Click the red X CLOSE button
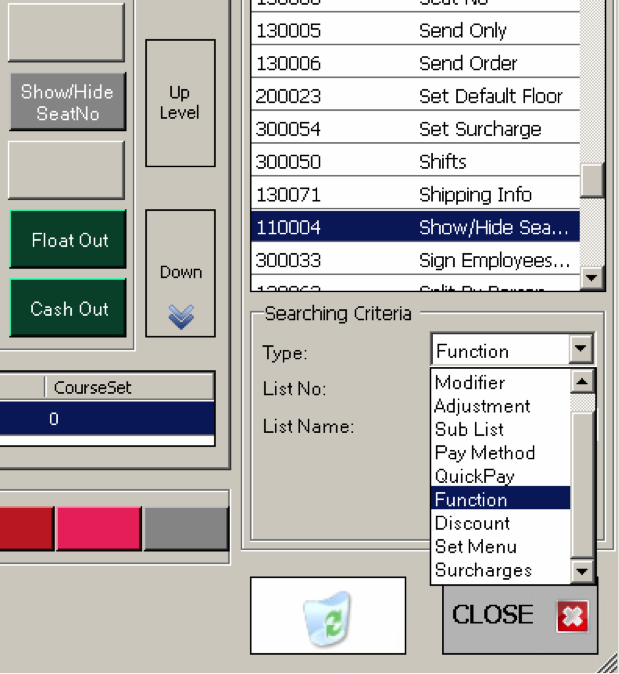This screenshot has height=674, width=619. point(519,616)
